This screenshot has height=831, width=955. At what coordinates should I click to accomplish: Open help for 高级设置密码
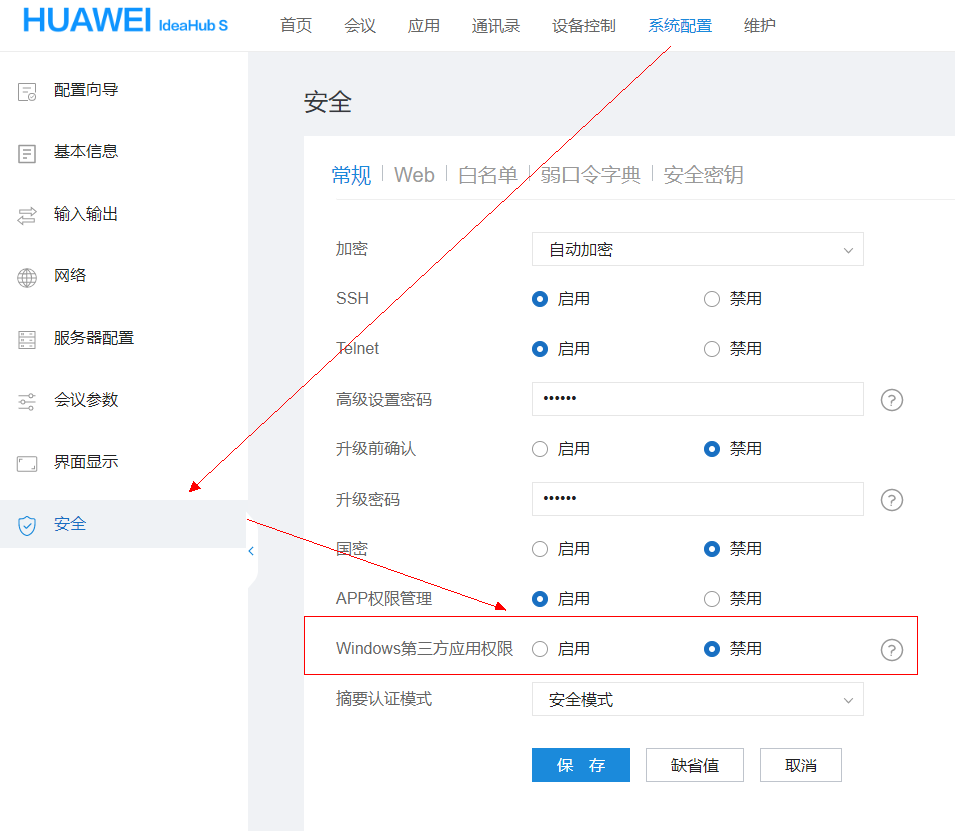click(x=892, y=400)
